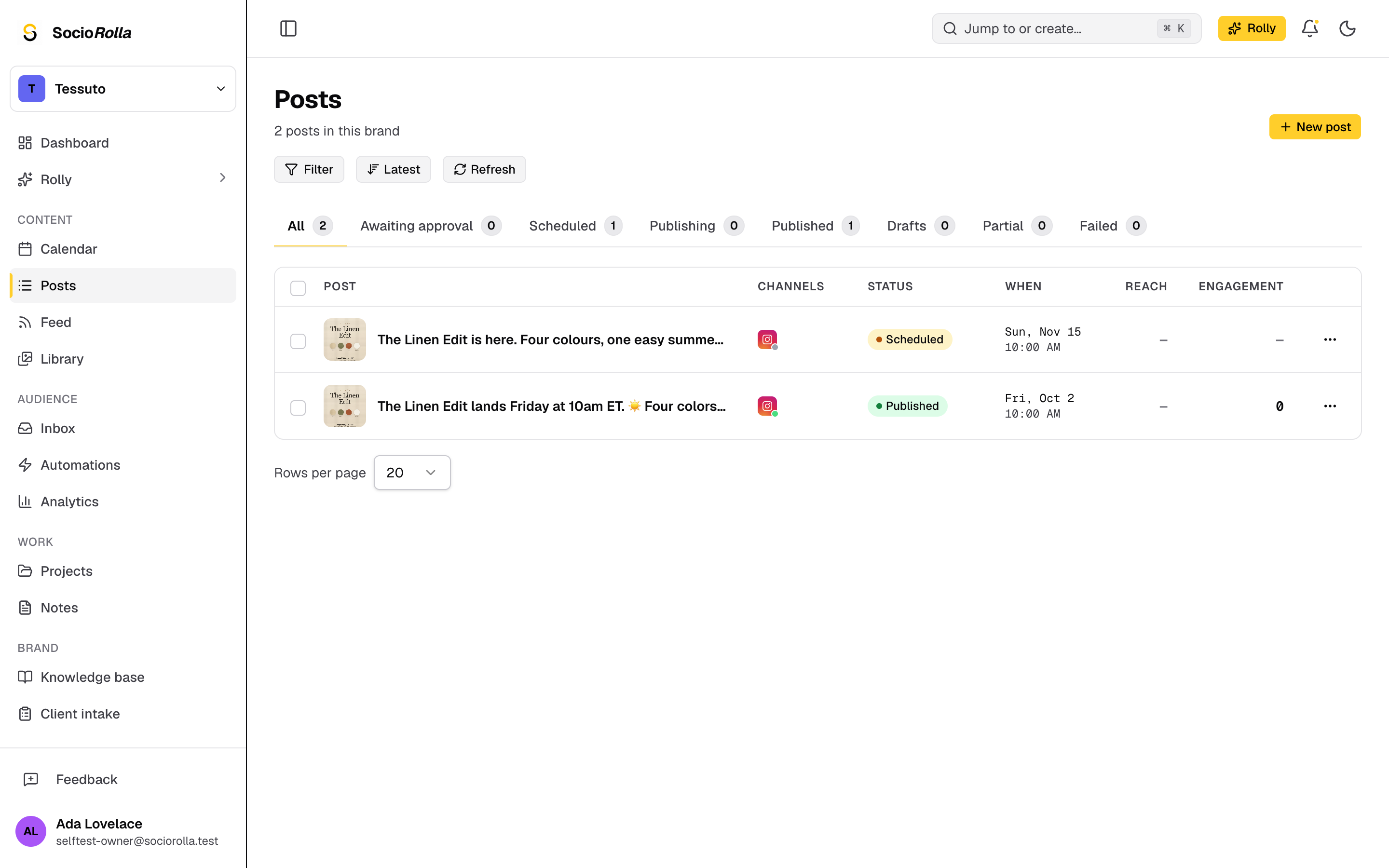Go to Feed in sidebar
The width and height of the screenshot is (1389, 868).
tap(123, 322)
